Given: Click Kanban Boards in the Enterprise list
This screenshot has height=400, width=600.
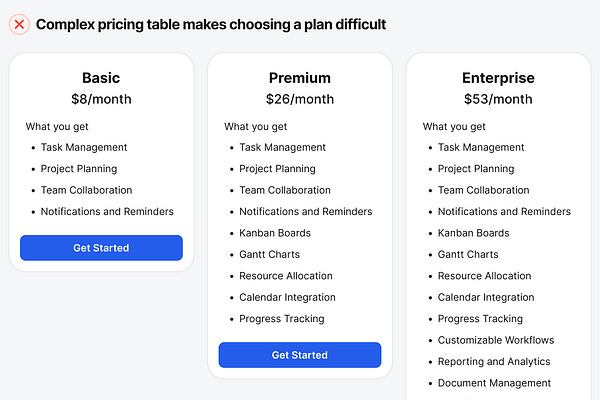Looking at the screenshot, I should point(473,233).
